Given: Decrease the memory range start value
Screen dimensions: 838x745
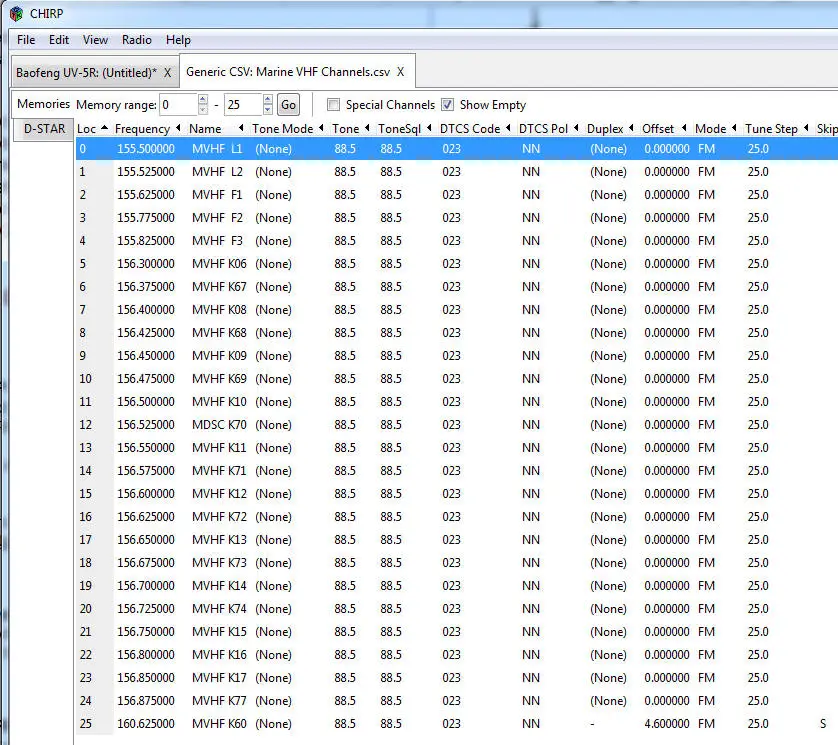Looking at the screenshot, I should tap(203, 110).
